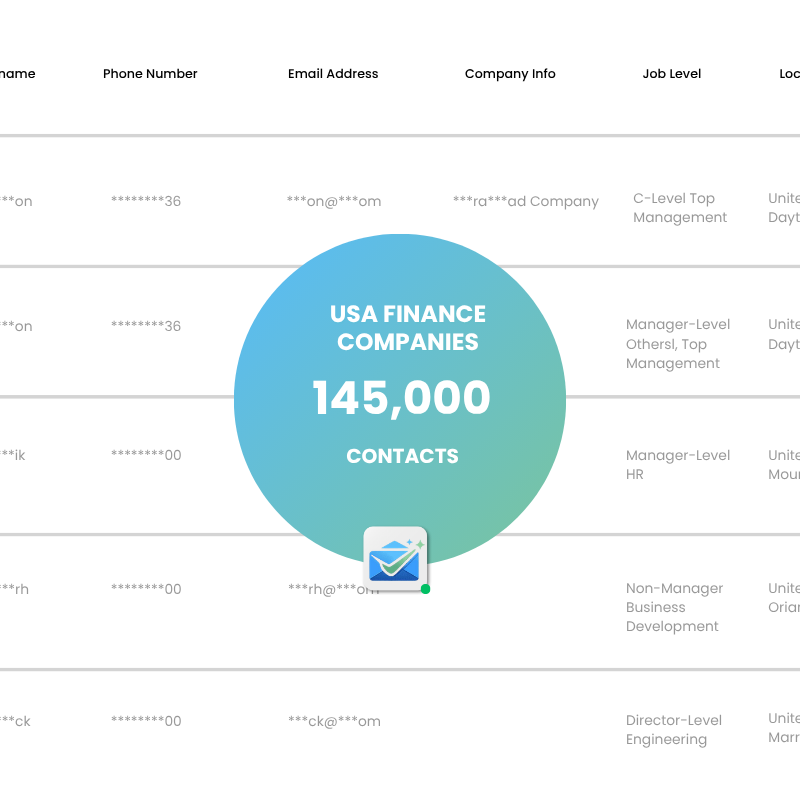Click the phone number in the C-Level row
The image size is (800, 800).
(x=146, y=201)
